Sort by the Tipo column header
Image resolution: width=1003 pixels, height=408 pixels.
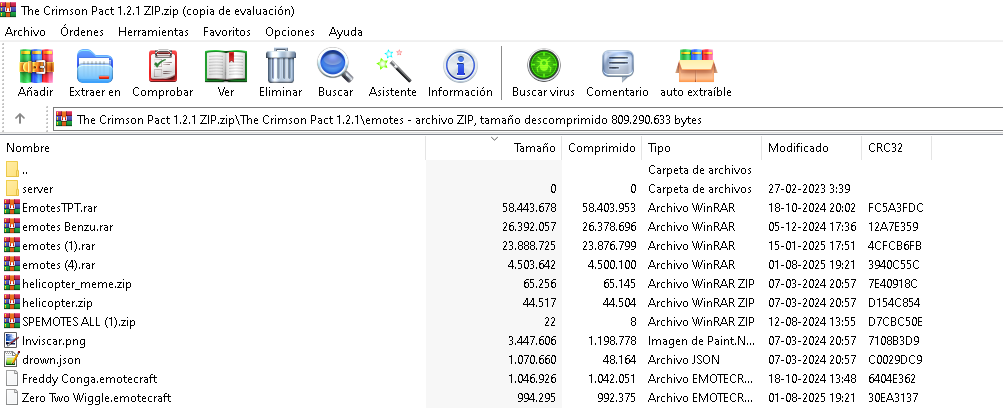pyautogui.click(x=702, y=148)
